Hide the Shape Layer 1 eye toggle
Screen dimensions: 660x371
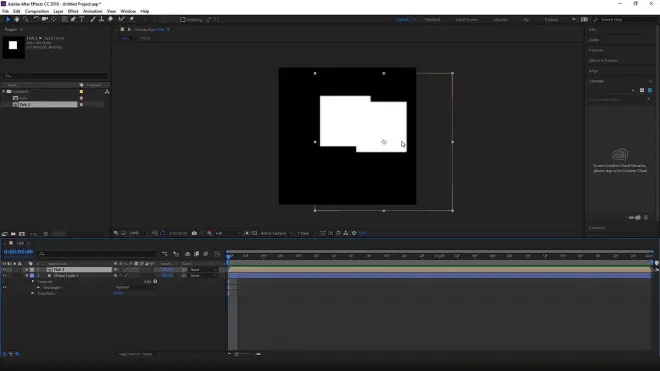[x=5, y=275]
